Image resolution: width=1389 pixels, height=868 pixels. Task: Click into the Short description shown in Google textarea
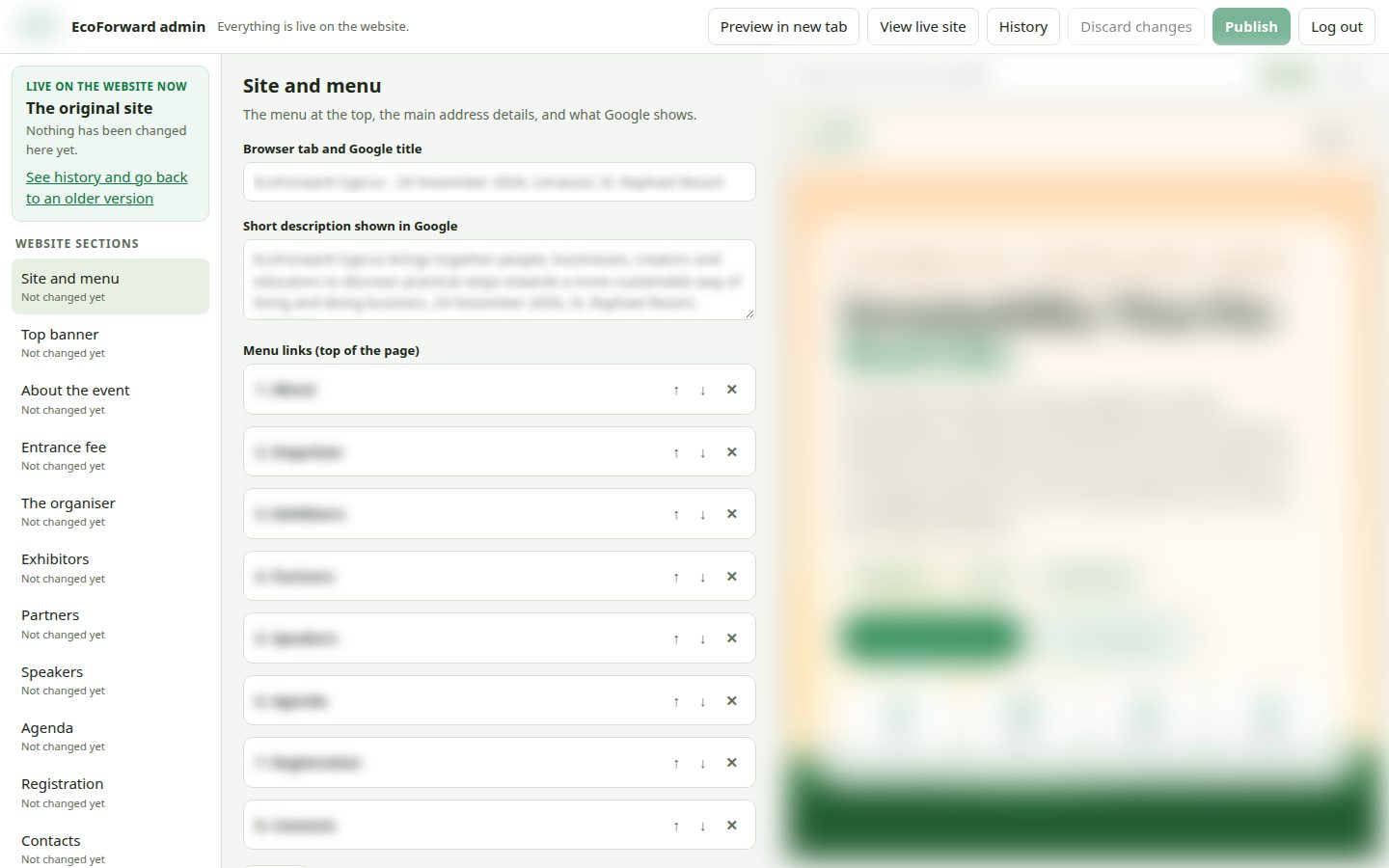[500, 280]
